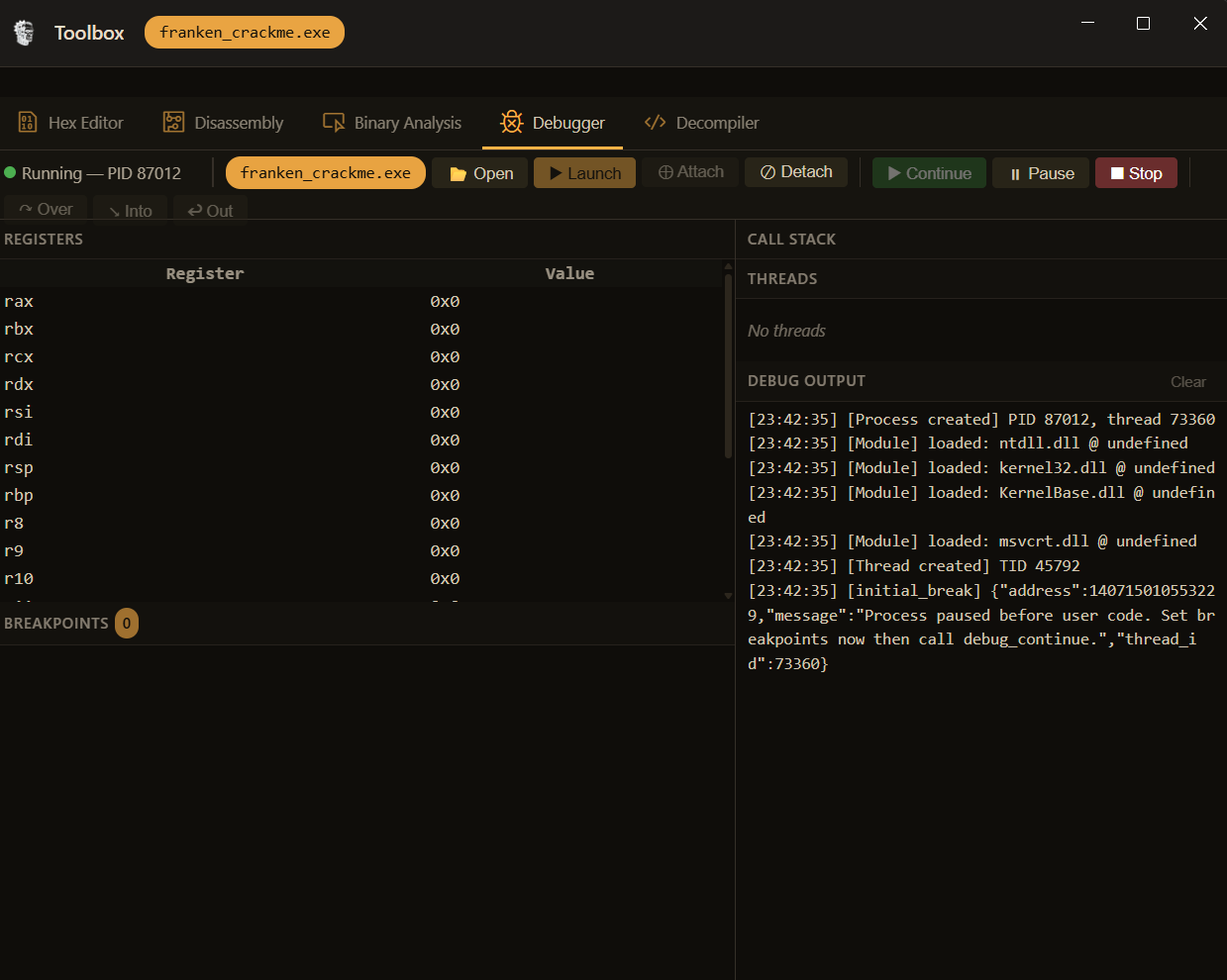The image size is (1227, 980).
Task: Maximize the Toolbox window
Action: pos(1143,23)
